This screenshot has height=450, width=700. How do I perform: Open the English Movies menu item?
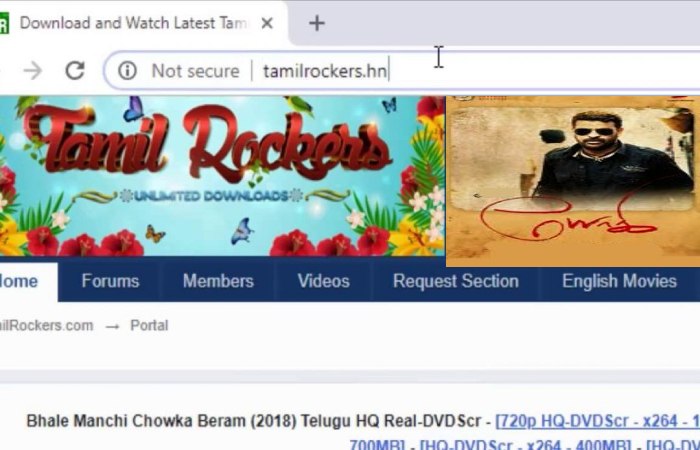[x=620, y=281]
